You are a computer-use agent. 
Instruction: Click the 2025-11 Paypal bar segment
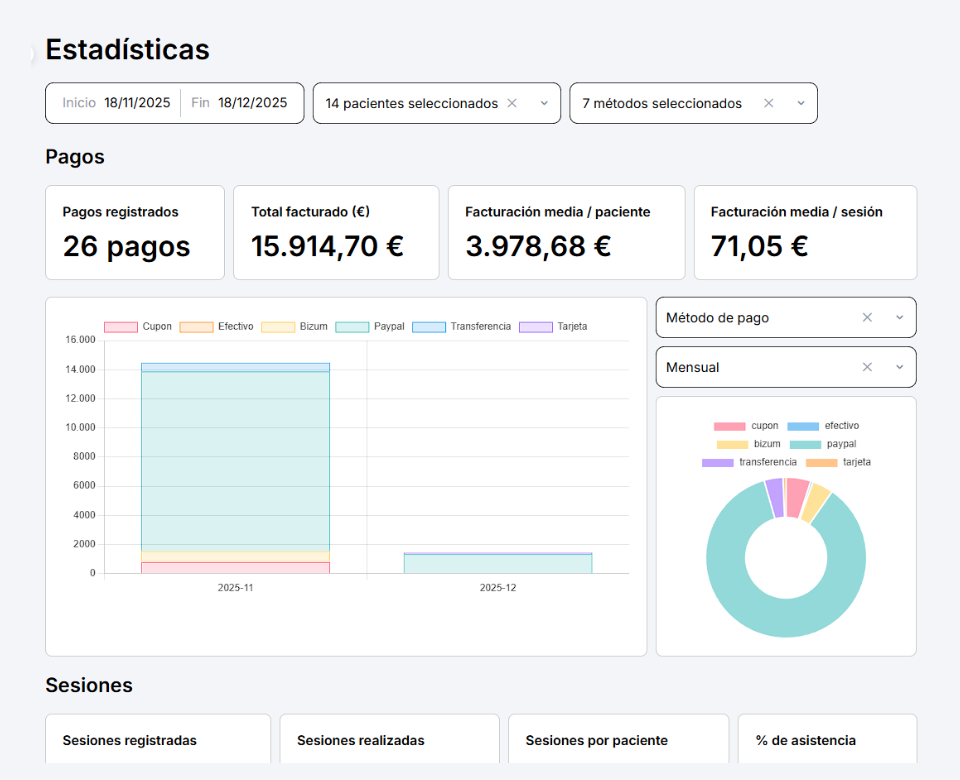click(235, 460)
